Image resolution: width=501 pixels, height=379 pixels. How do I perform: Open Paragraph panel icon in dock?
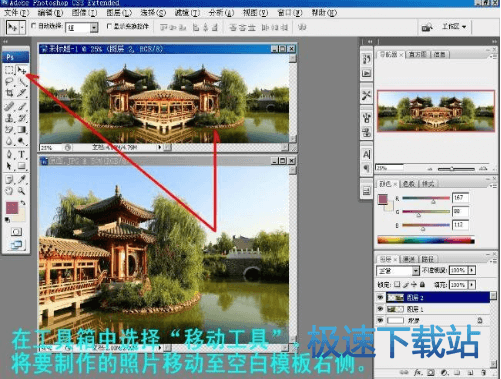click(x=366, y=168)
